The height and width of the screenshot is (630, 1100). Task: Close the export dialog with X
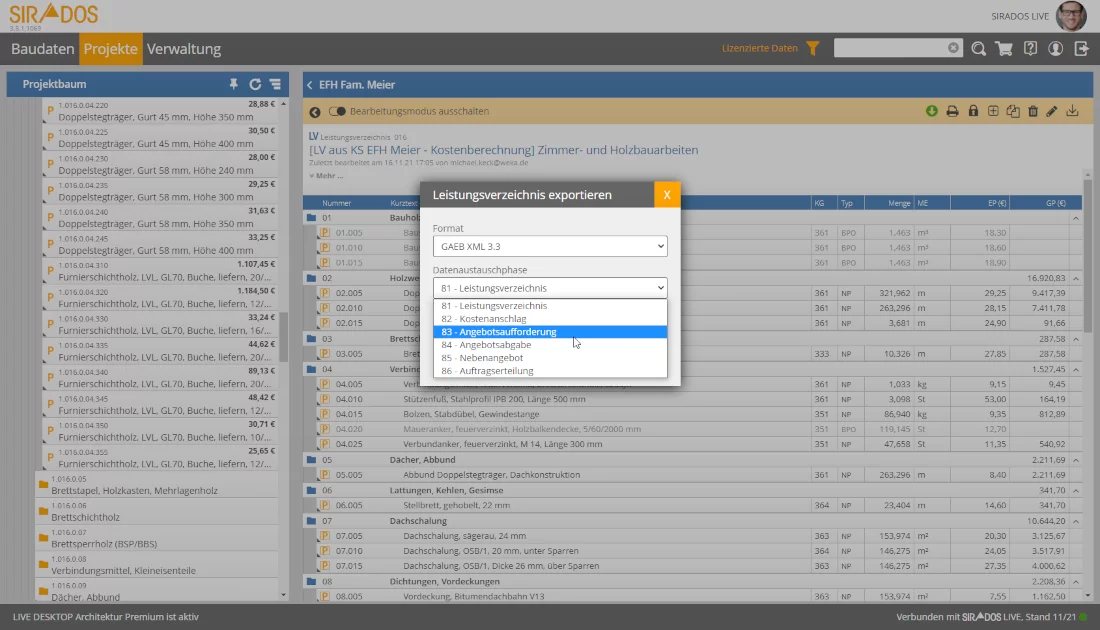667,194
